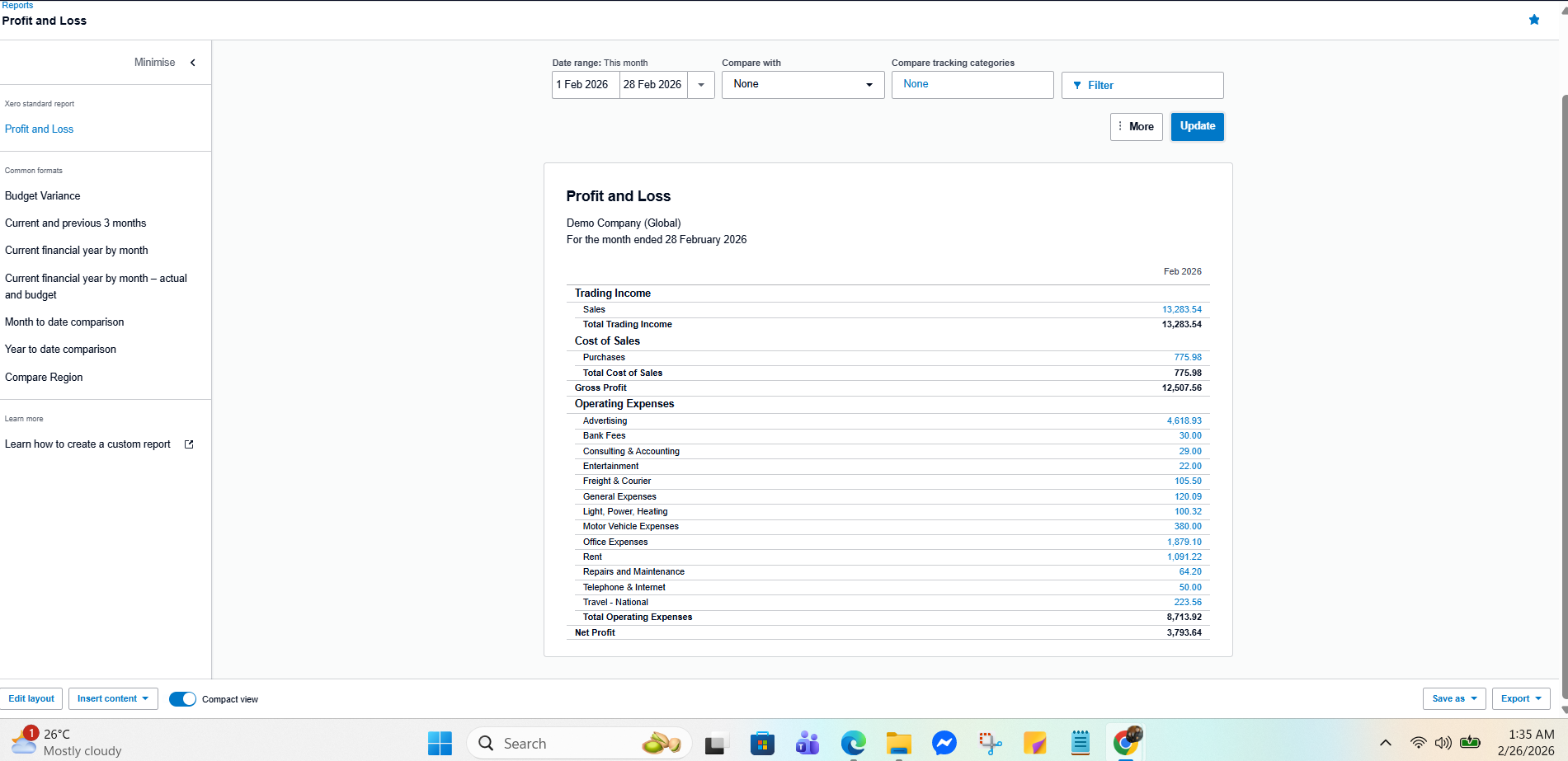Collapse the sidebar with Minimise chevron
This screenshot has height=761, width=1568.
193,63
